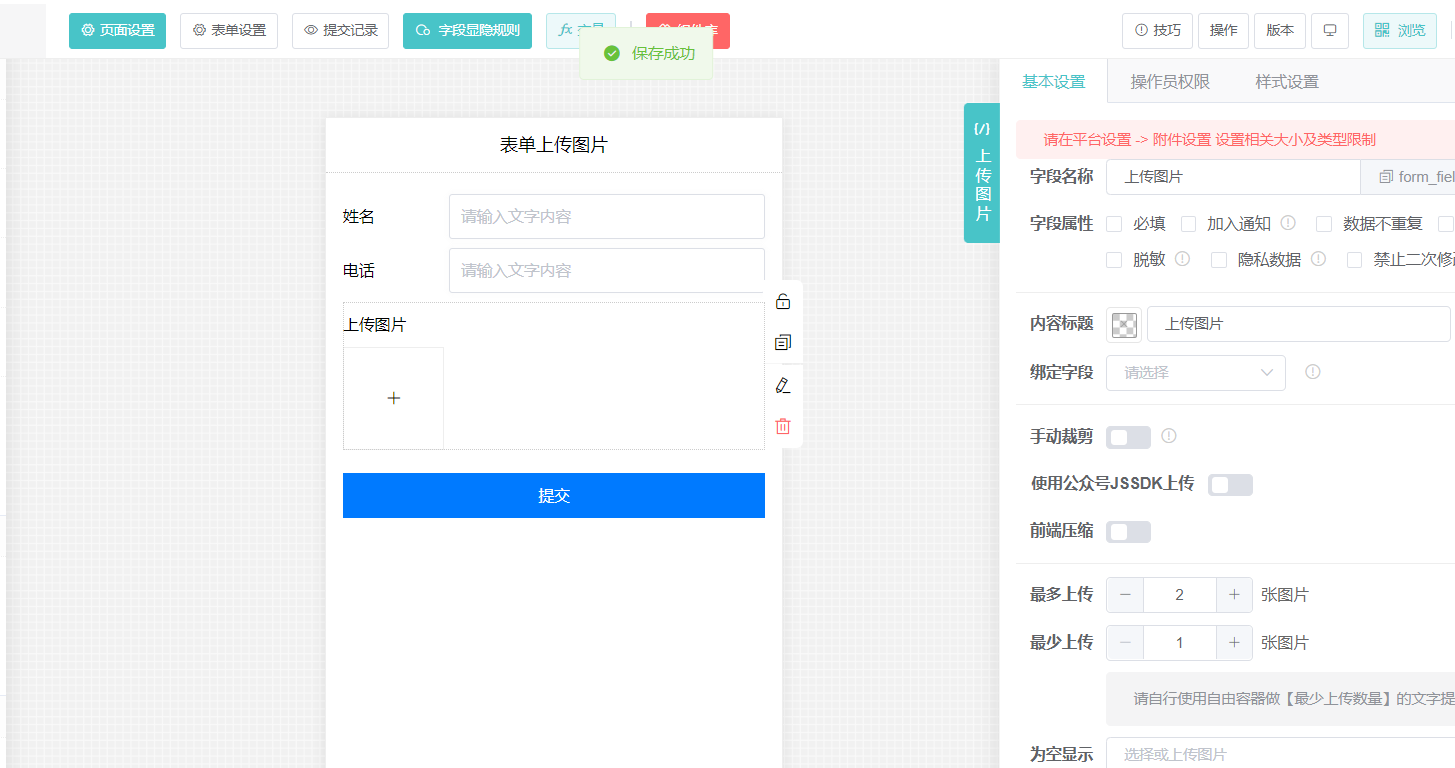The height and width of the screenshot is (768, 1455).
Task: Open 字段显隐规则 field visibility rules
Action: tap(467, 31)
